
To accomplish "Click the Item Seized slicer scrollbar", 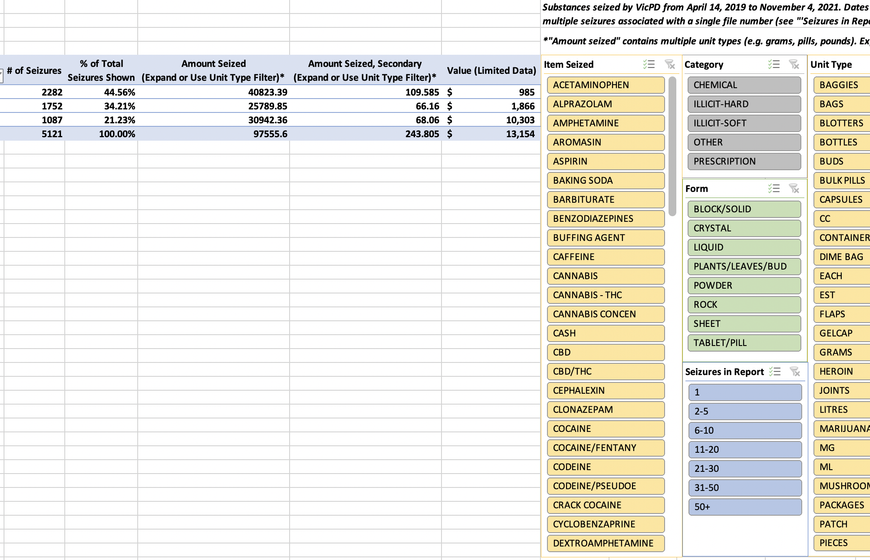I will [672, 146].
